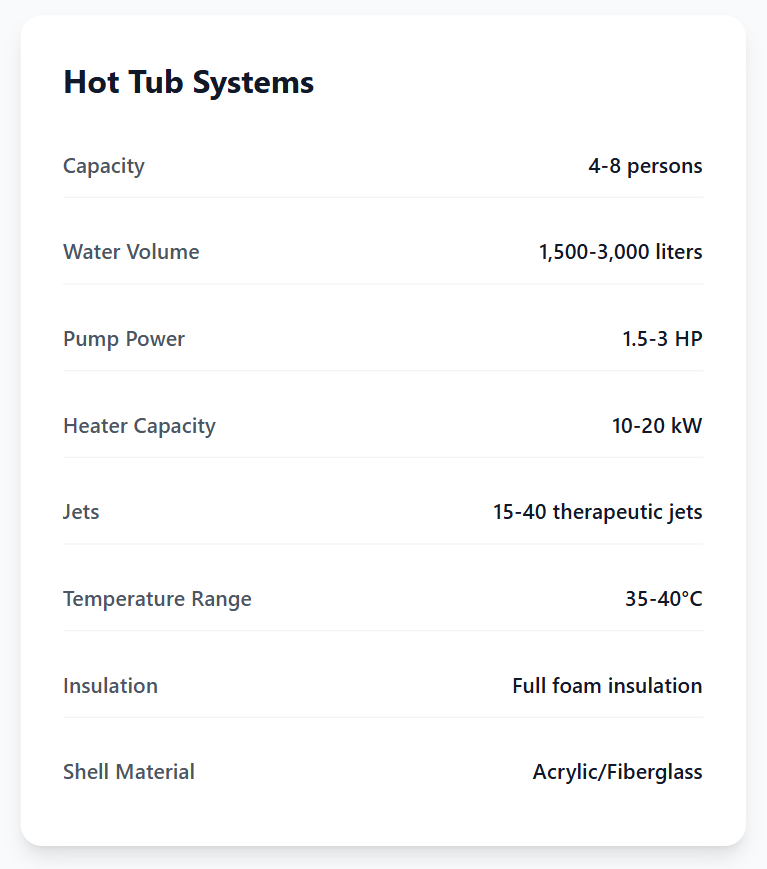Click the Acrylic/Fiberglass value
This screenshot has height=869, width=767.
tap(617, 772)
